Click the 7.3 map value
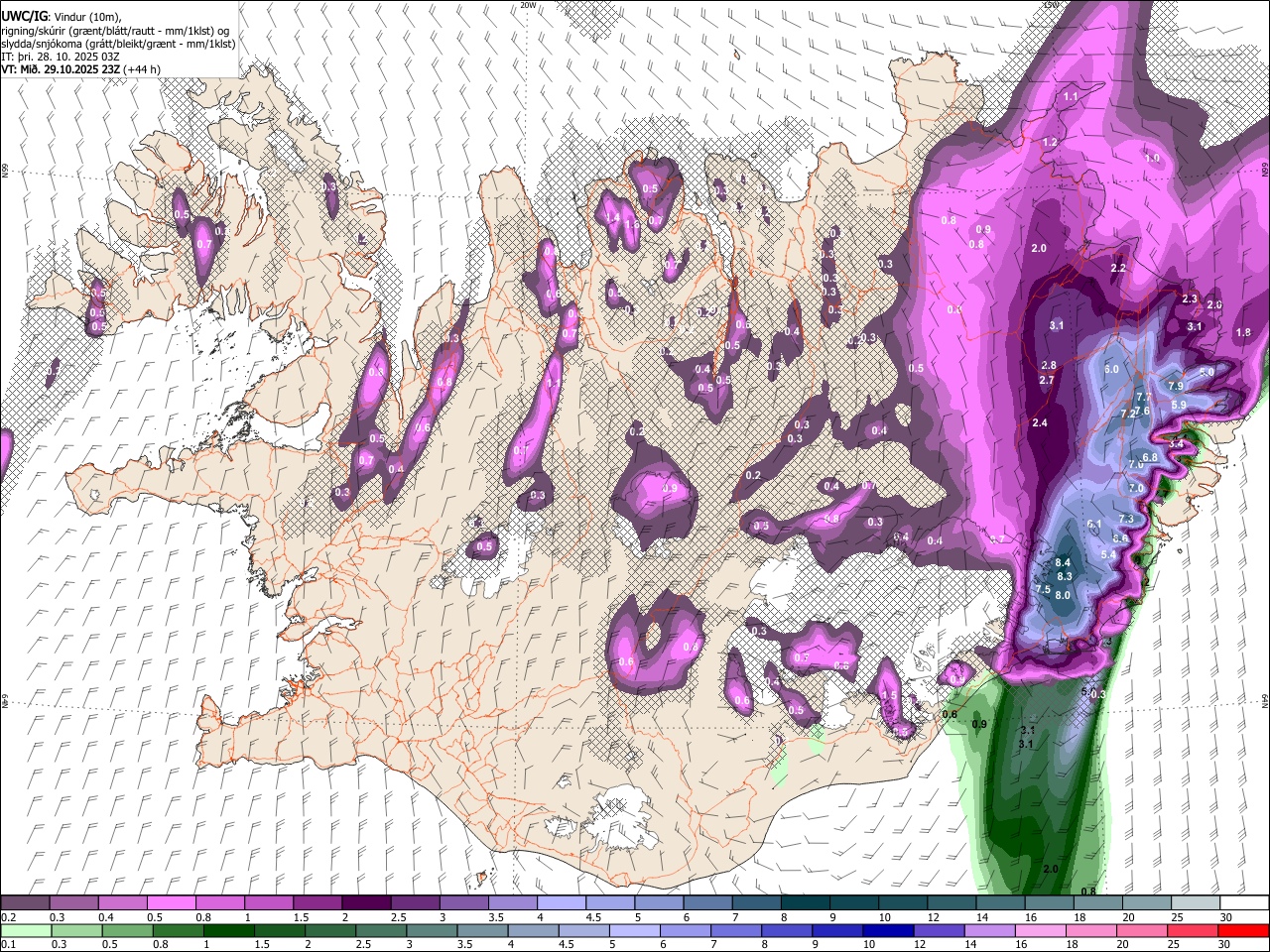Viewport: 1270px width, 952px height. coord(1126,519)
